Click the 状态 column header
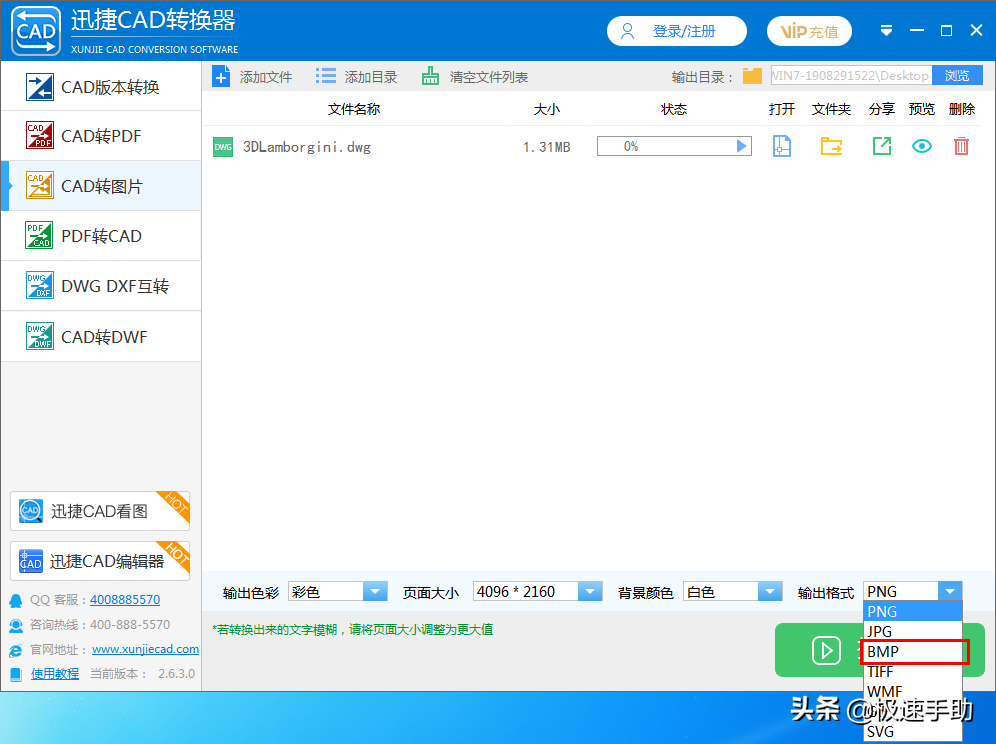996x744 pixels. point(674,109)
